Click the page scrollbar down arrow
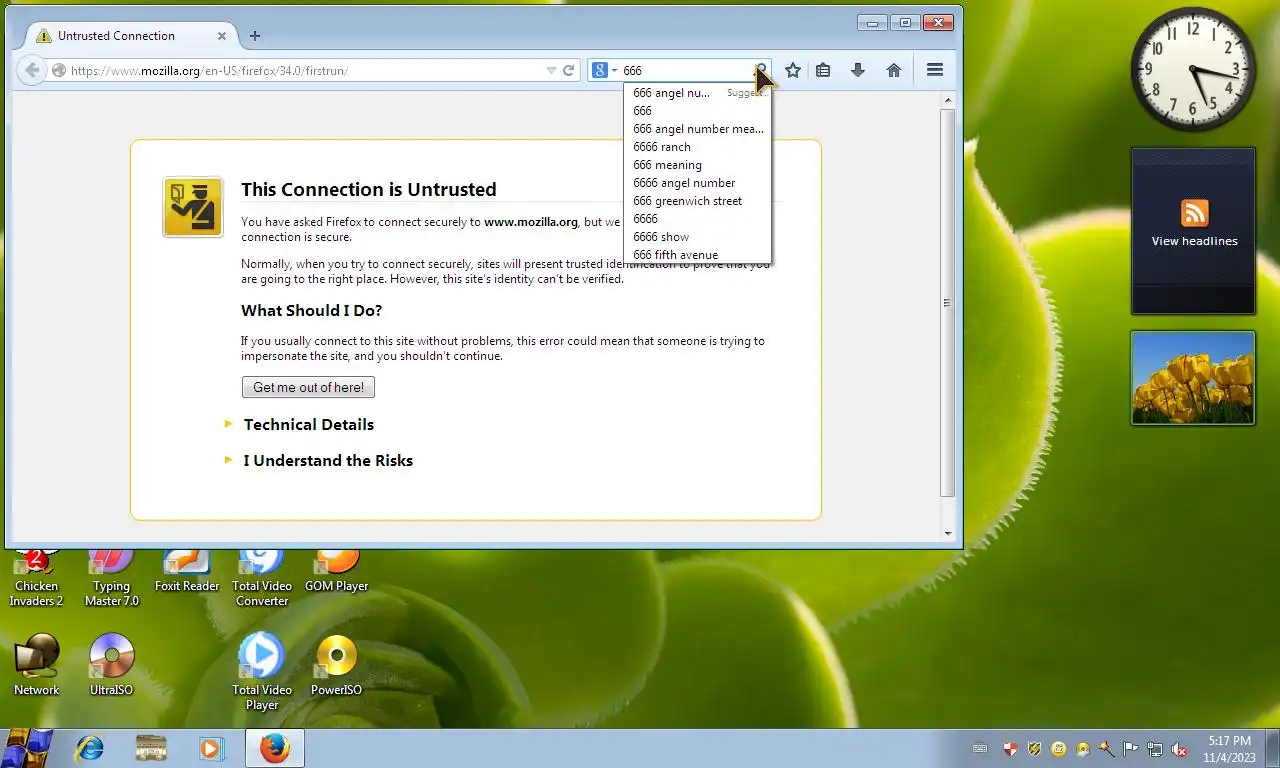The height and width of the screenshot is (768, 1280). coord(948,534)
